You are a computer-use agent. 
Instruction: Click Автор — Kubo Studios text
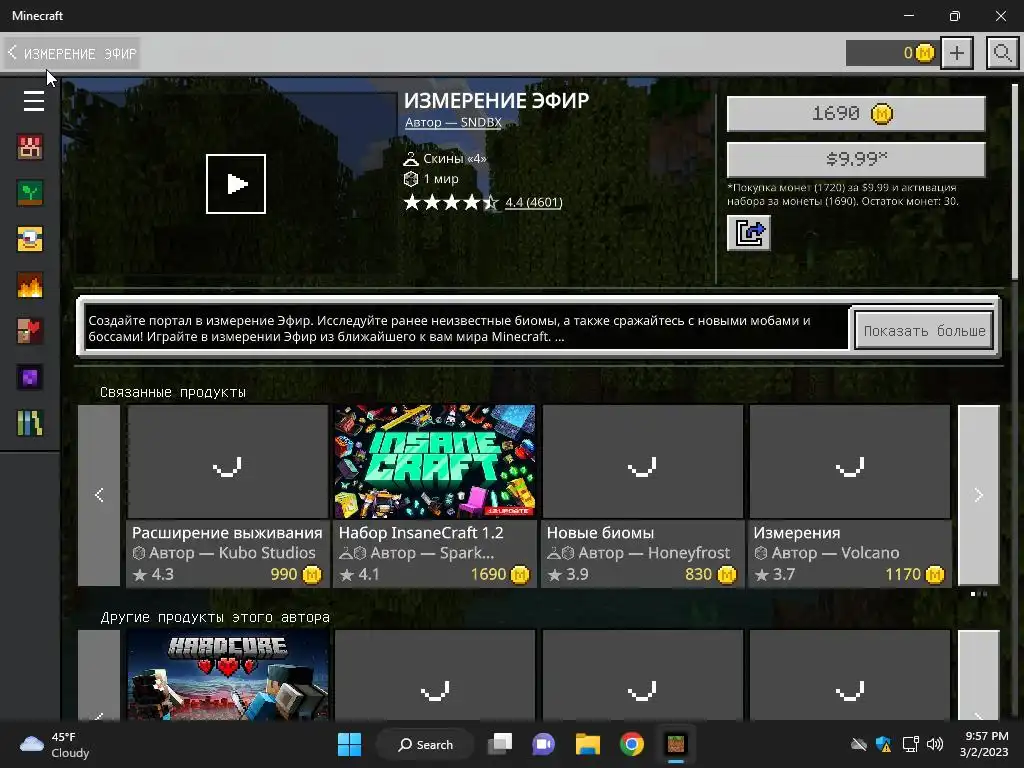[x=232, y=553]
